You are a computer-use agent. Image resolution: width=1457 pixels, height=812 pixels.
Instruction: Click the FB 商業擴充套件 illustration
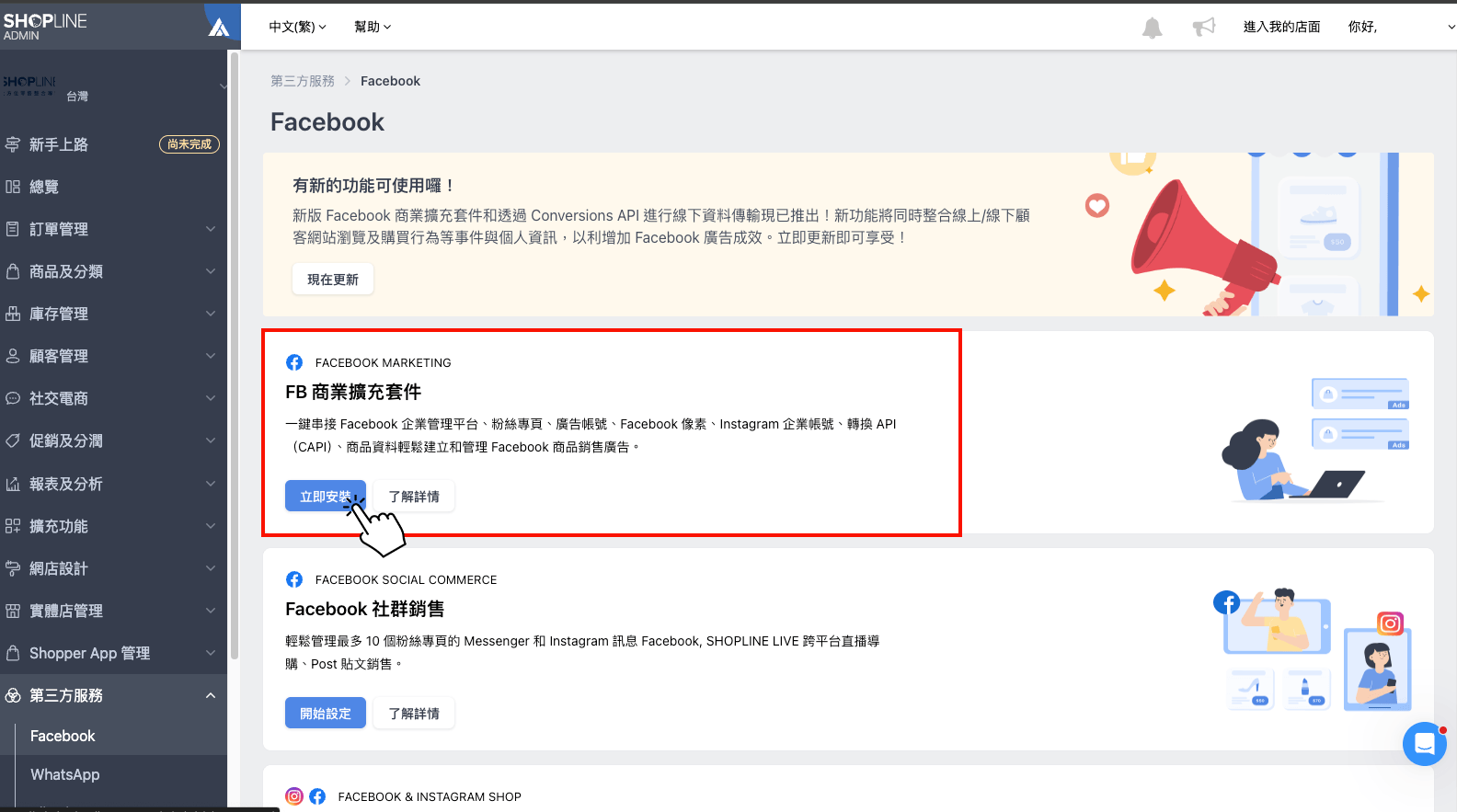coord(1315,440)
